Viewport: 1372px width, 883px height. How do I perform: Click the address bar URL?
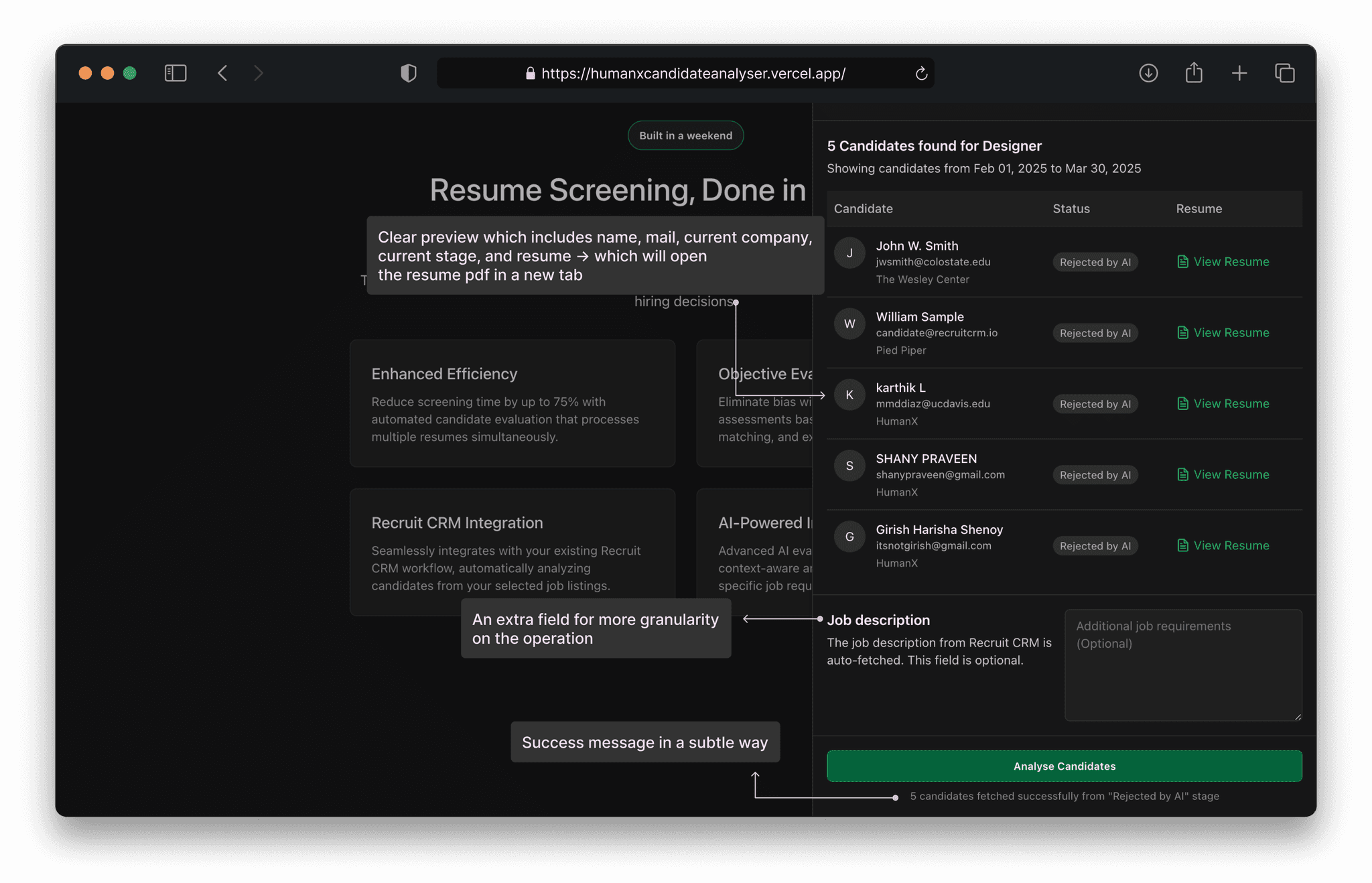[x=693, y=74]
